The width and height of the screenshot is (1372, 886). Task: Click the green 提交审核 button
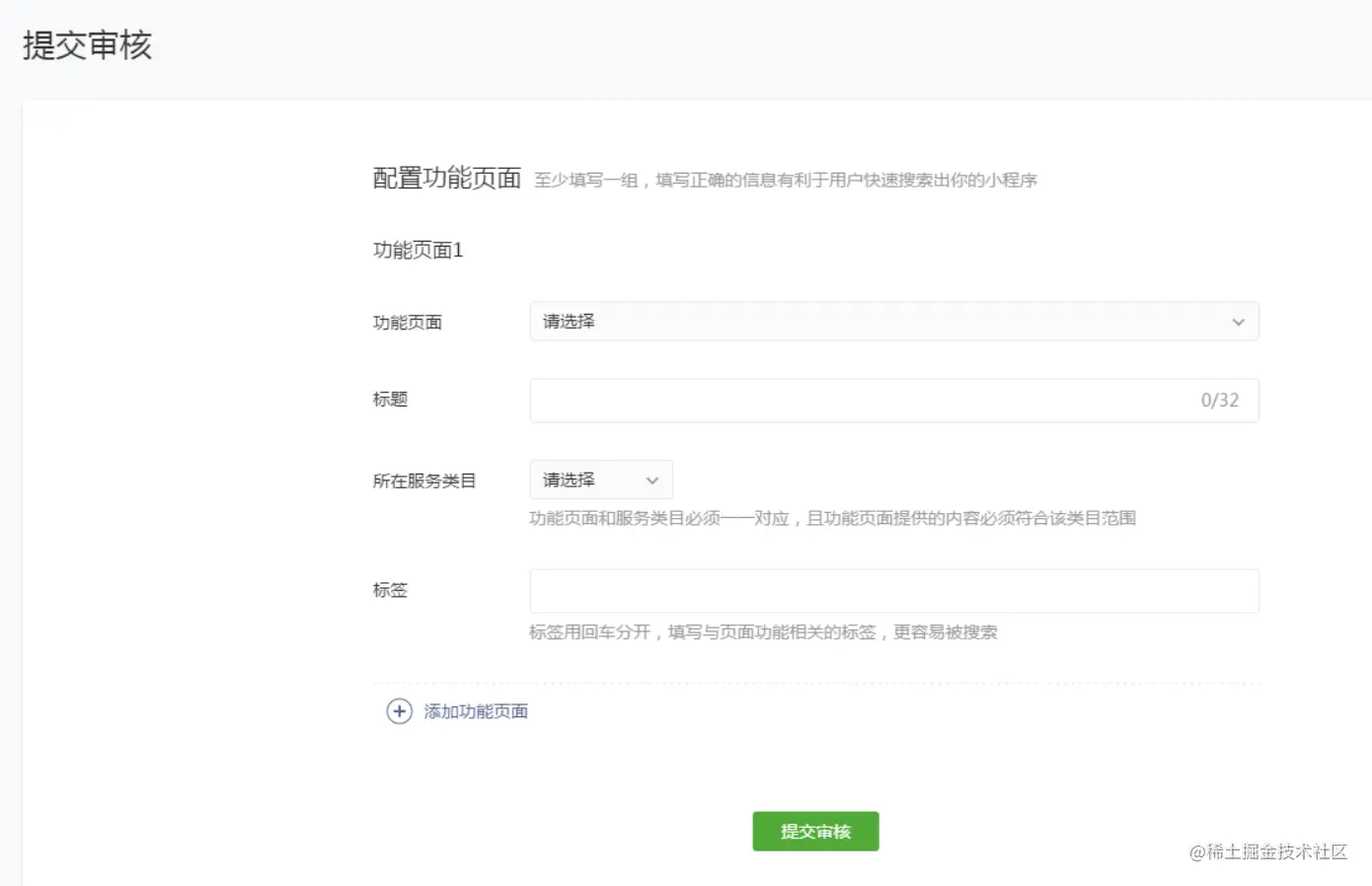pyautogui.click(x=815, y=832)
